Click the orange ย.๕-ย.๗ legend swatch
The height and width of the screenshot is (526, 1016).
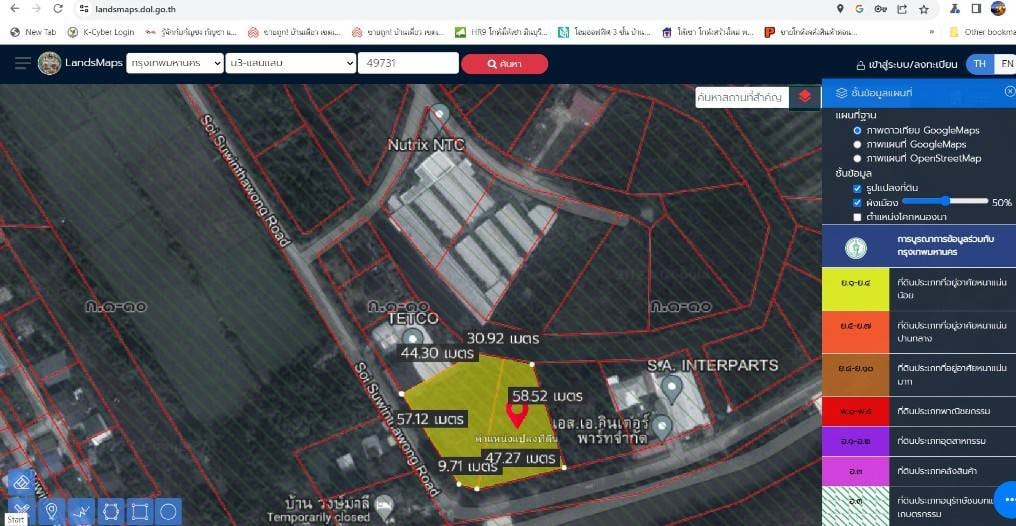(855, 332)
